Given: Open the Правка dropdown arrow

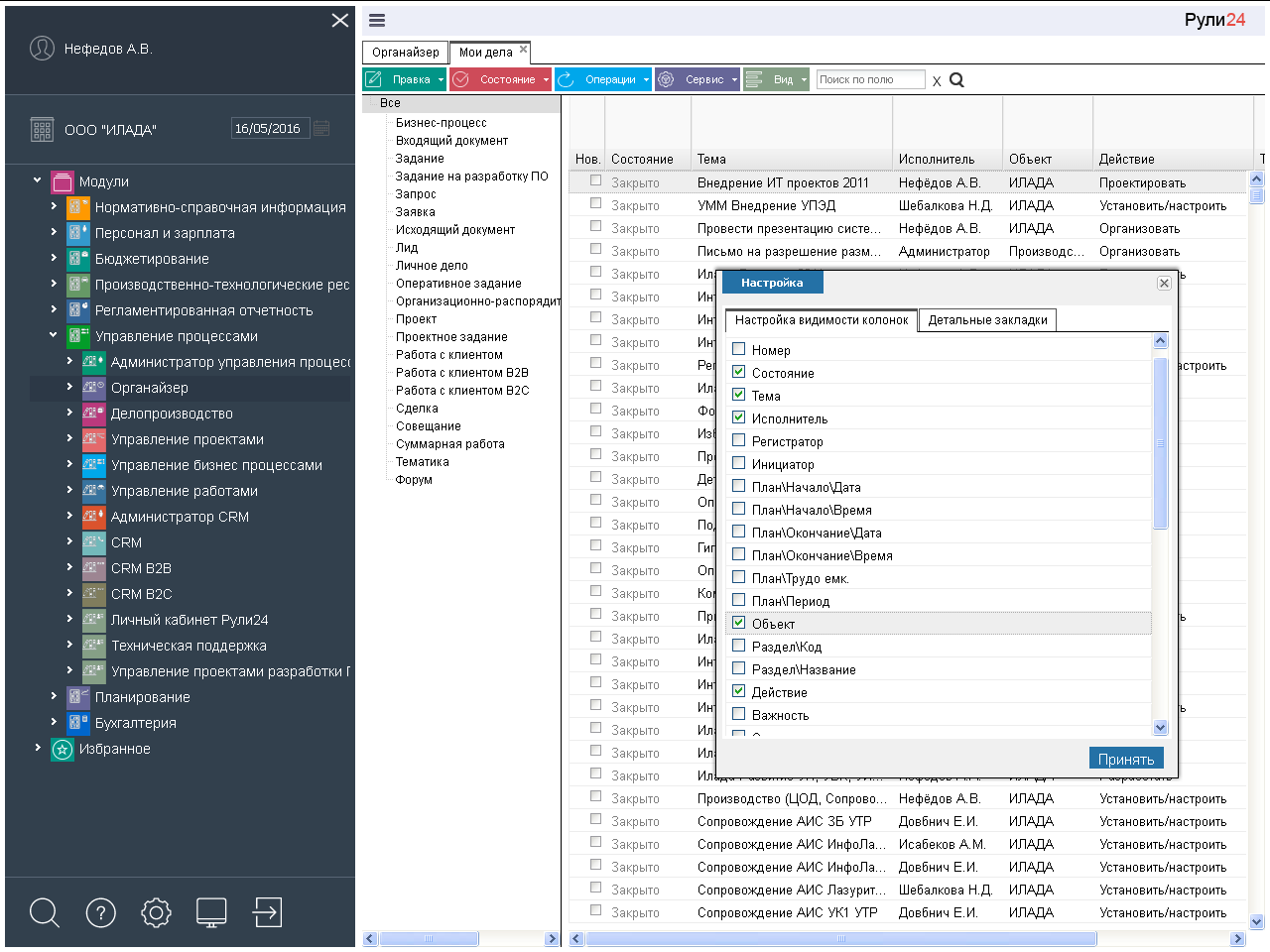Looking at the screenshot, I should pyautogui.click(x=441, y=80).
